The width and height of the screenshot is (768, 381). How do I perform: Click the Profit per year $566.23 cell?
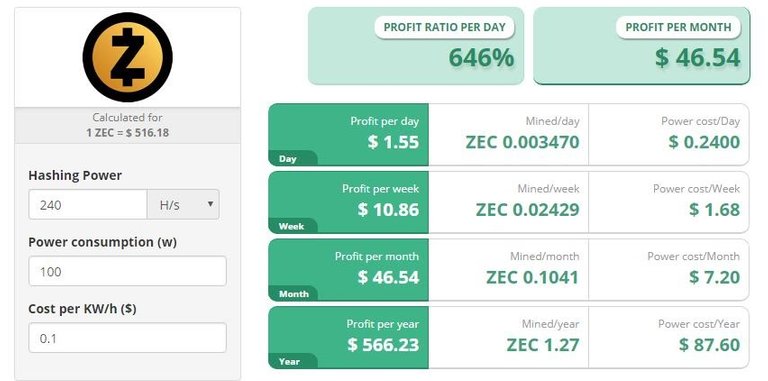pos(349,337)
